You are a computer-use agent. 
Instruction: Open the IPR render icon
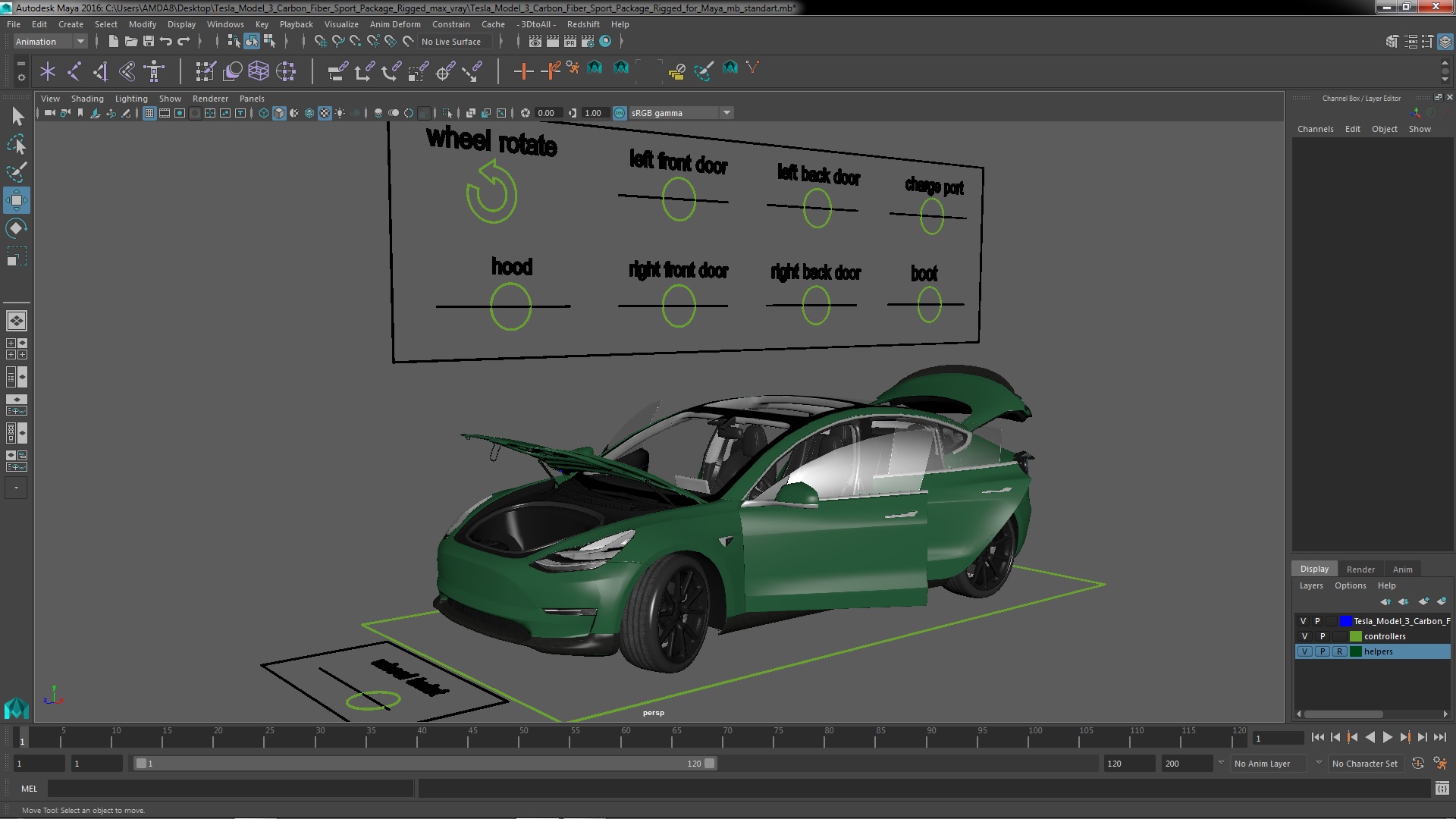click(570, 42)
